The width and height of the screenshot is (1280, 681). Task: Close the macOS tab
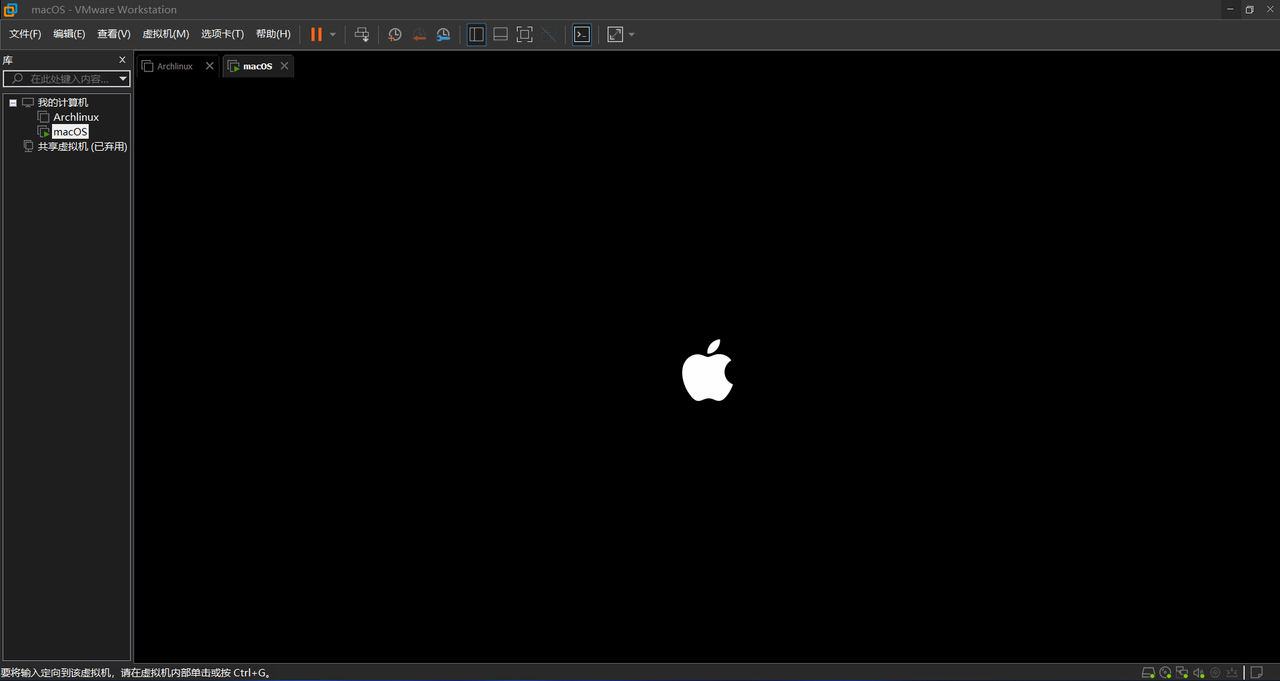pos(284,66)
